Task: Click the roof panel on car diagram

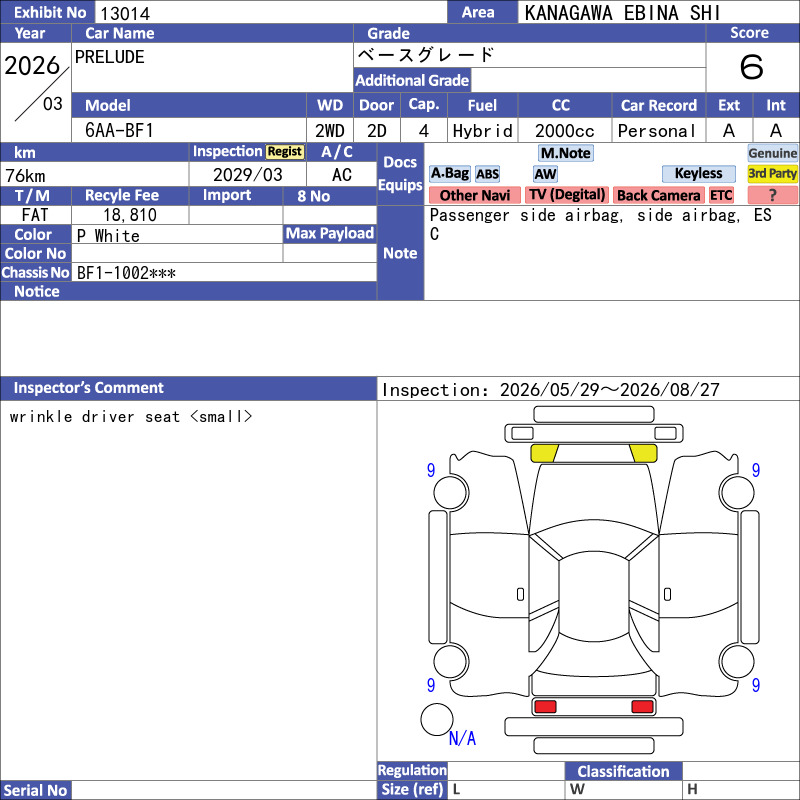Action: tap(594, 597)
